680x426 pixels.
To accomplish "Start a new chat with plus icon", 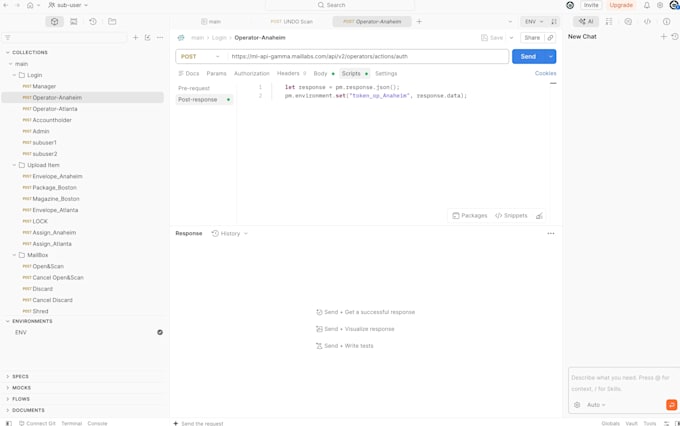I will click(x=663, y=37).
